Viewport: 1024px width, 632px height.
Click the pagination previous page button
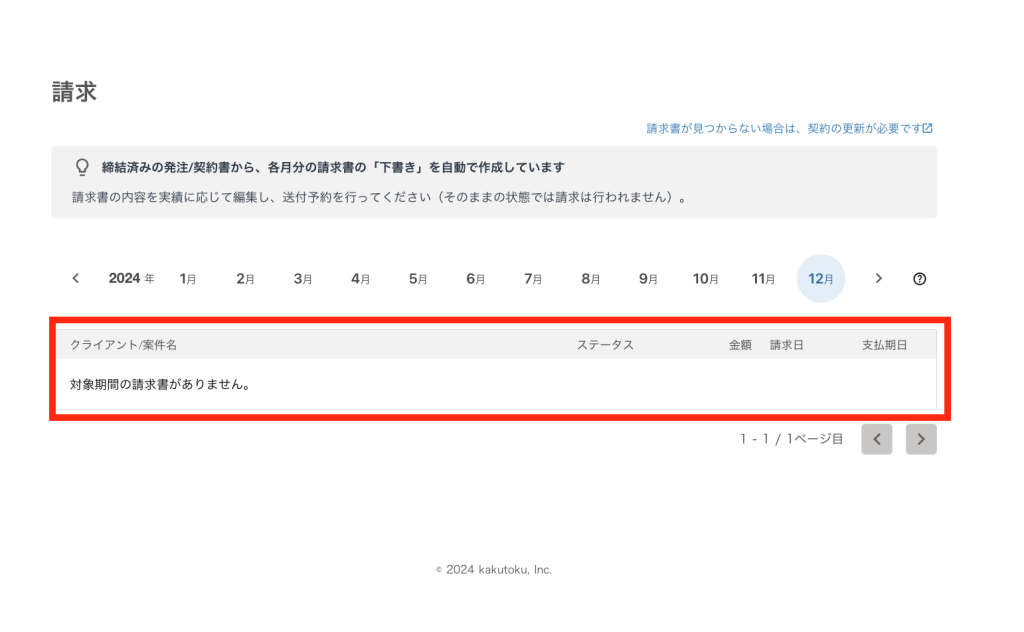876,439
